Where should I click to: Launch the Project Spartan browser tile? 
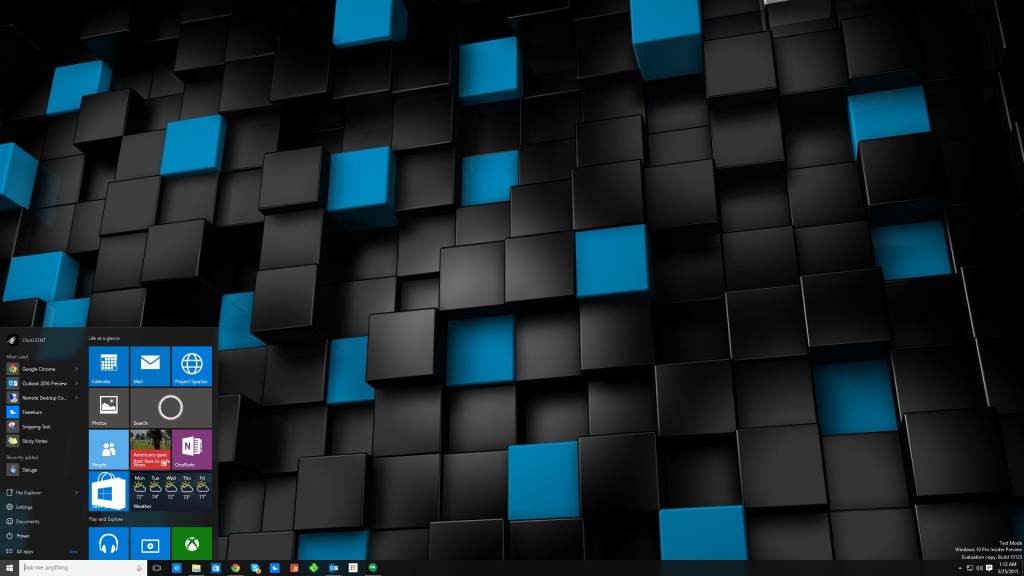[x=192, y=366]
